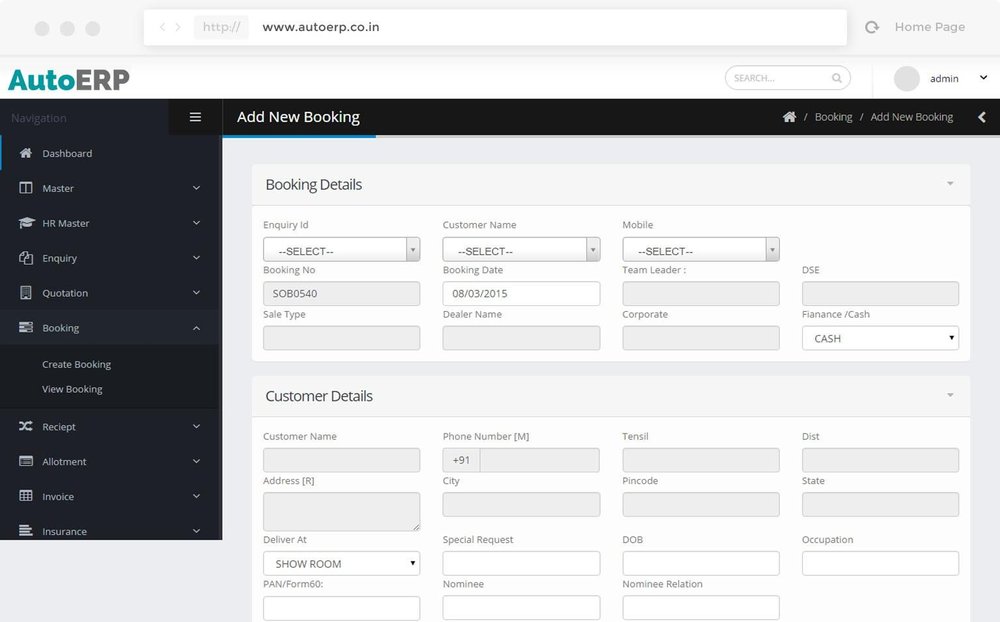Click the Address [R] text area

tap(341, 512)
